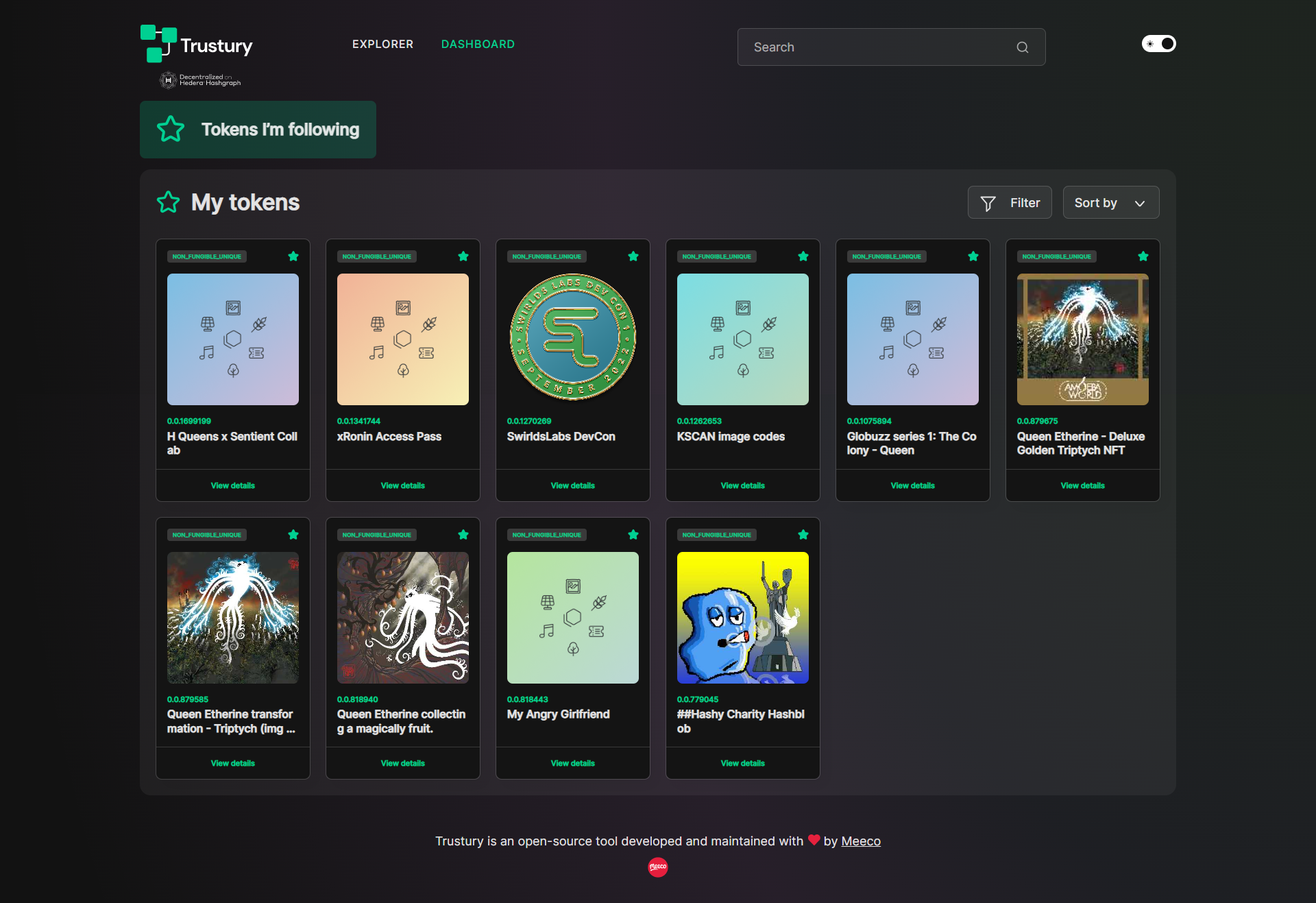Click the search magnifier icon

coord(1022,47)
